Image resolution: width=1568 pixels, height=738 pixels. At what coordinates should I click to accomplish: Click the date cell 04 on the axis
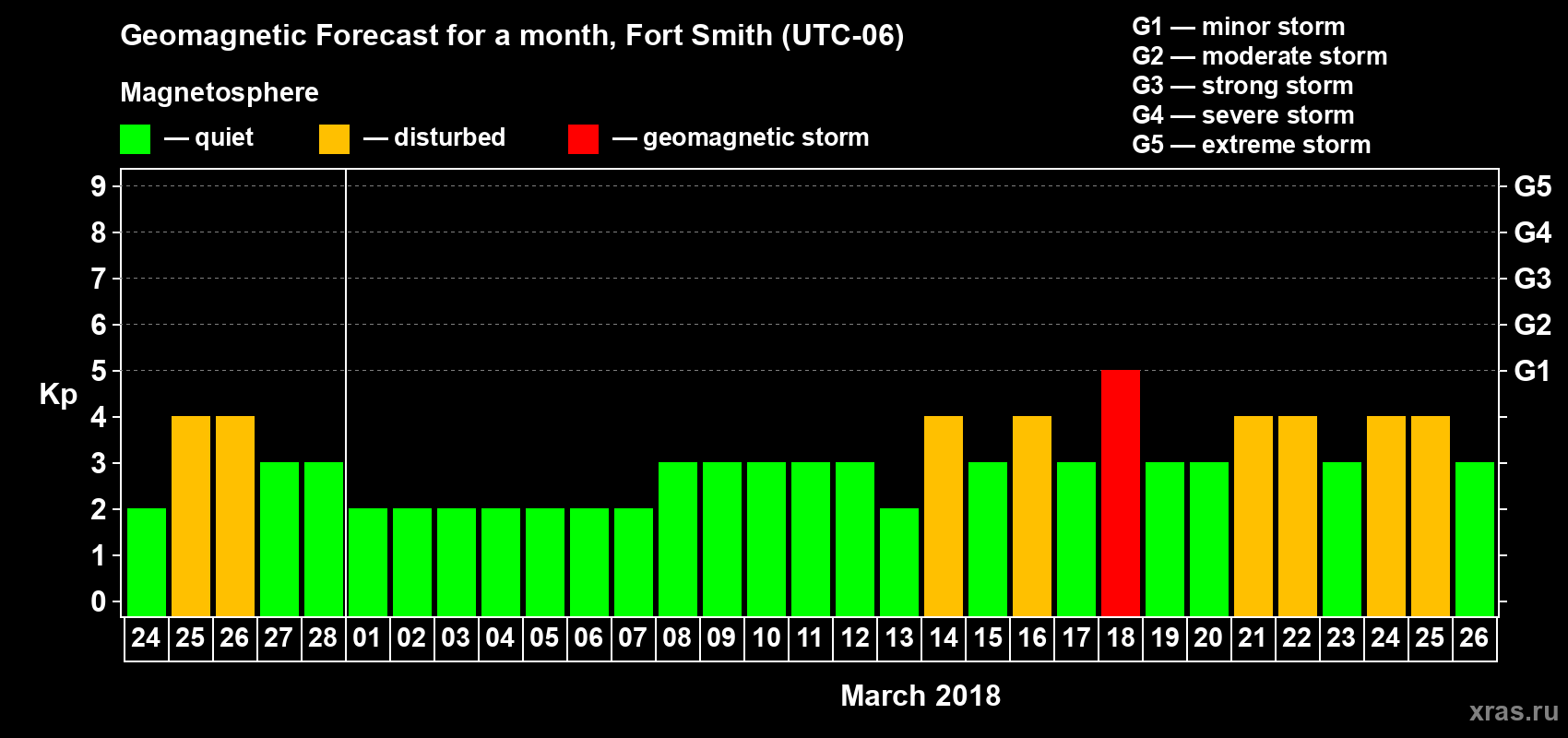click(501, 638)
